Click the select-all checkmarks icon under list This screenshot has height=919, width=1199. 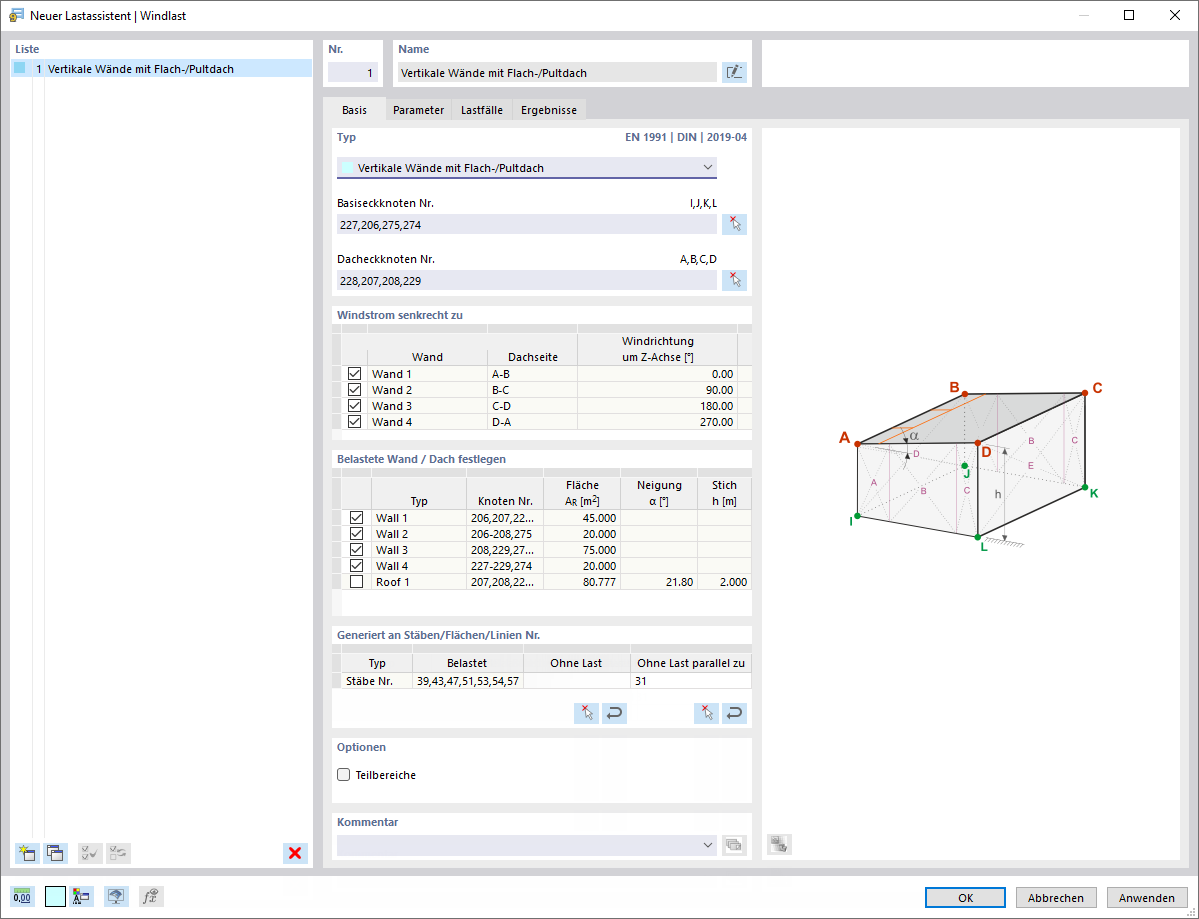(x=89, y=853)
